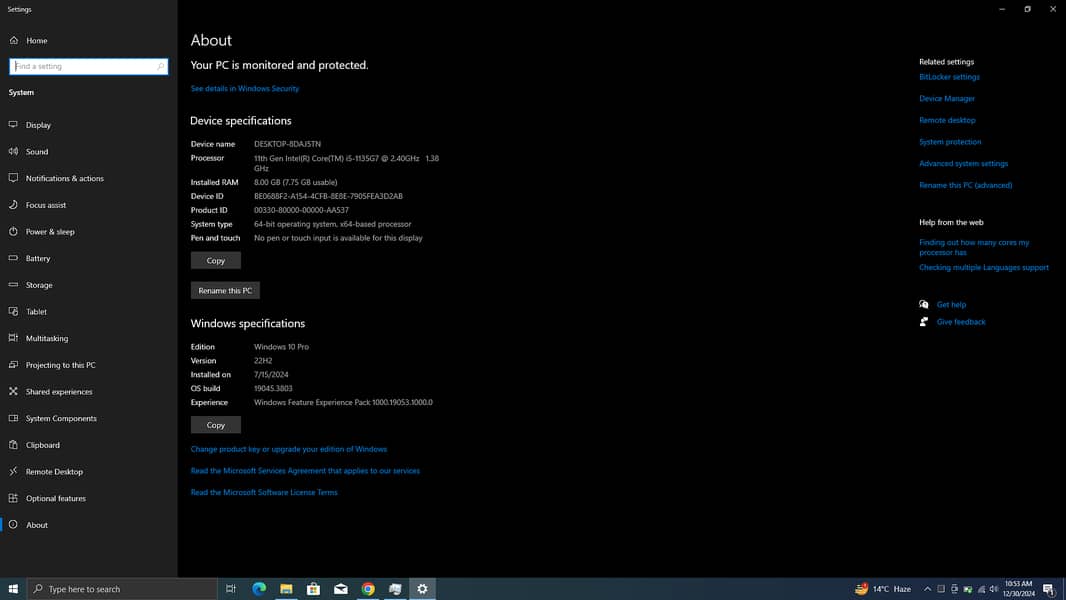The width and height of the screenshot is (1066, 600).
Task: Switch to Power & sleep settings
Action: point(50,232)
